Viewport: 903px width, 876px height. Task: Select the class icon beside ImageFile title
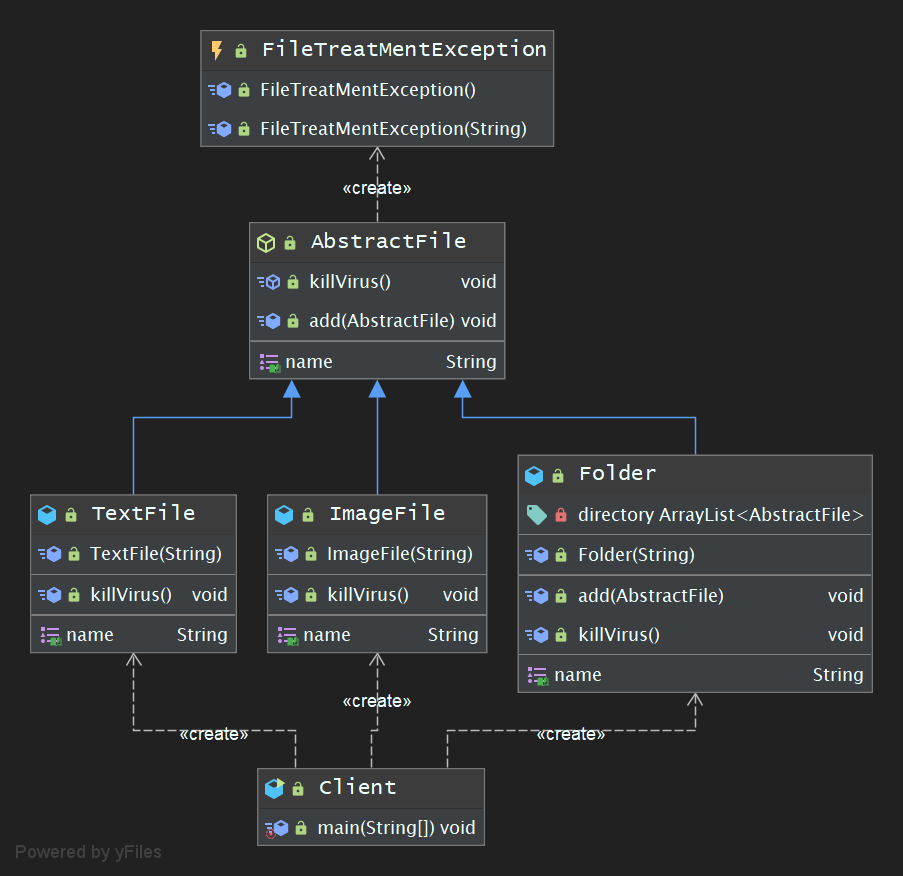point(284,514)
